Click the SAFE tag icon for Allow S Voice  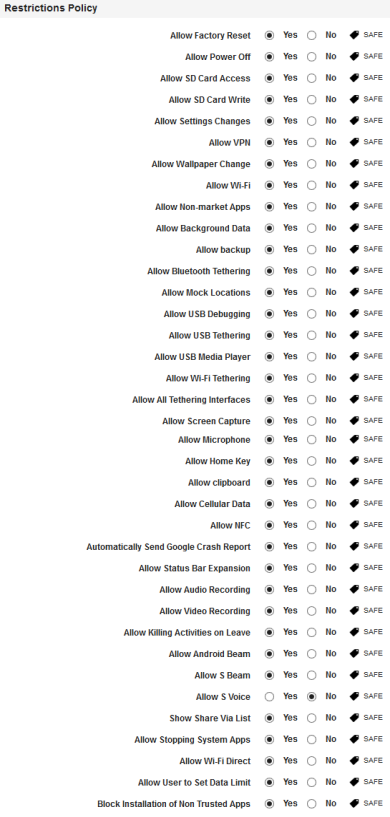[355, 696]
